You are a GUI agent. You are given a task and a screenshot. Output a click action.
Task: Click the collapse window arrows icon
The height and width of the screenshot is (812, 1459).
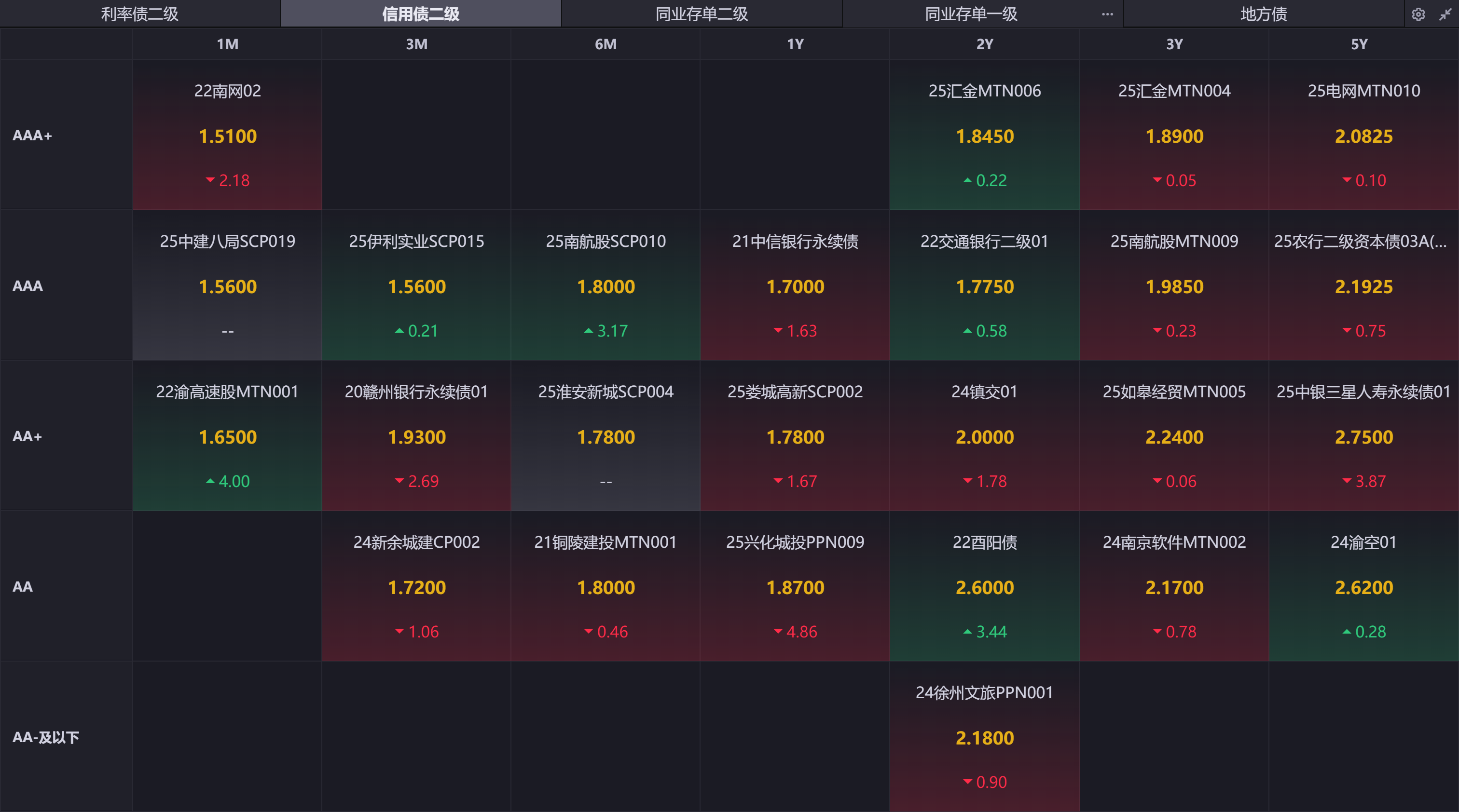pyautogui.click(x=1445, y=14)
